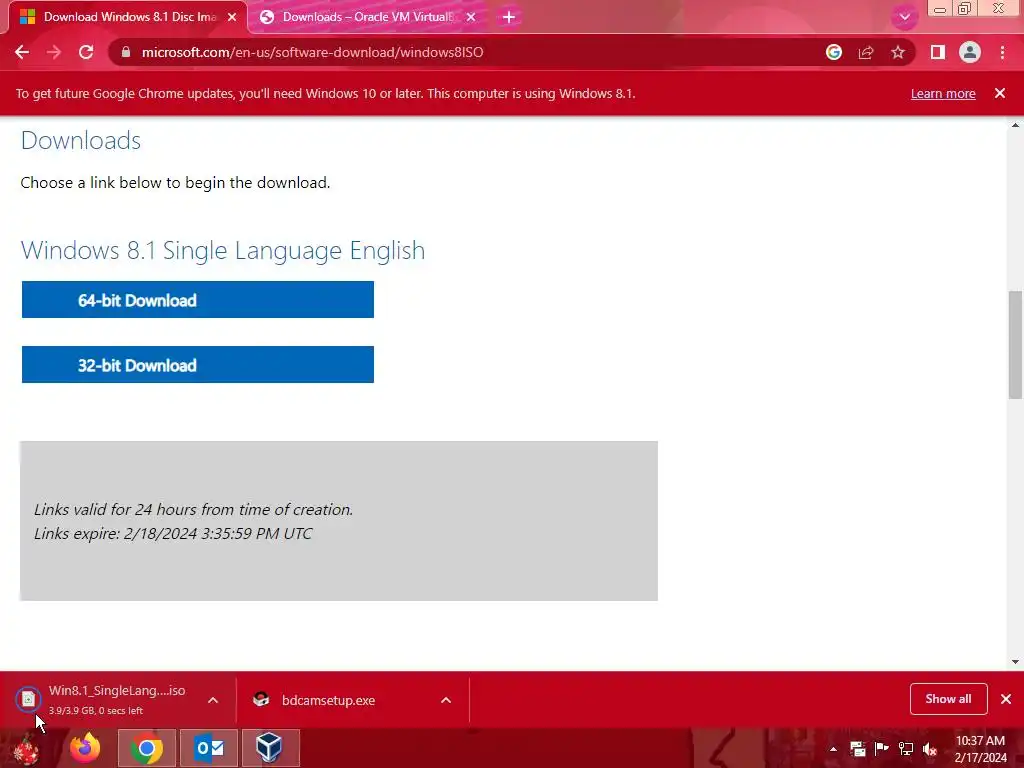Start the 64-bit Download

pyautogui.click(x=198, y=300)
